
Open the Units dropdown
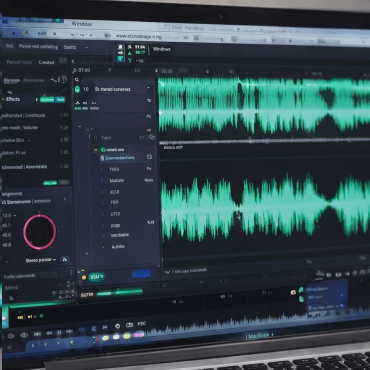(76, 47)
